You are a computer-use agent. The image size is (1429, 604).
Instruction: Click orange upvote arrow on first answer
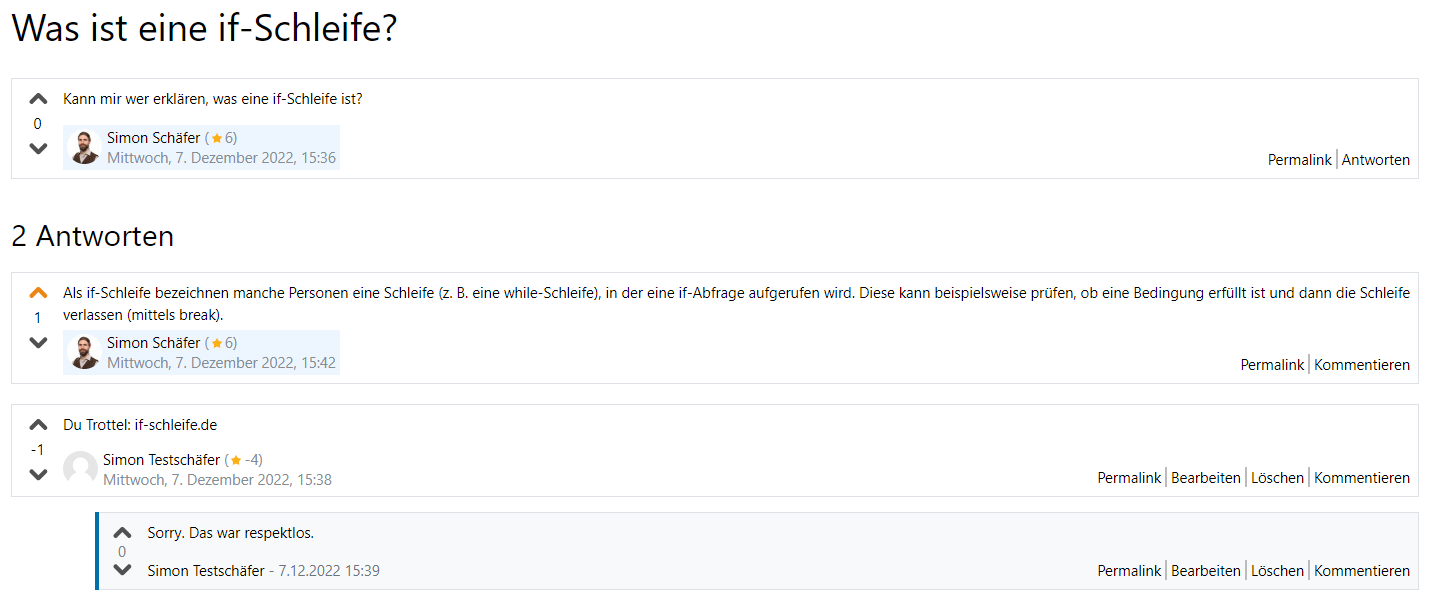(38, 293)
